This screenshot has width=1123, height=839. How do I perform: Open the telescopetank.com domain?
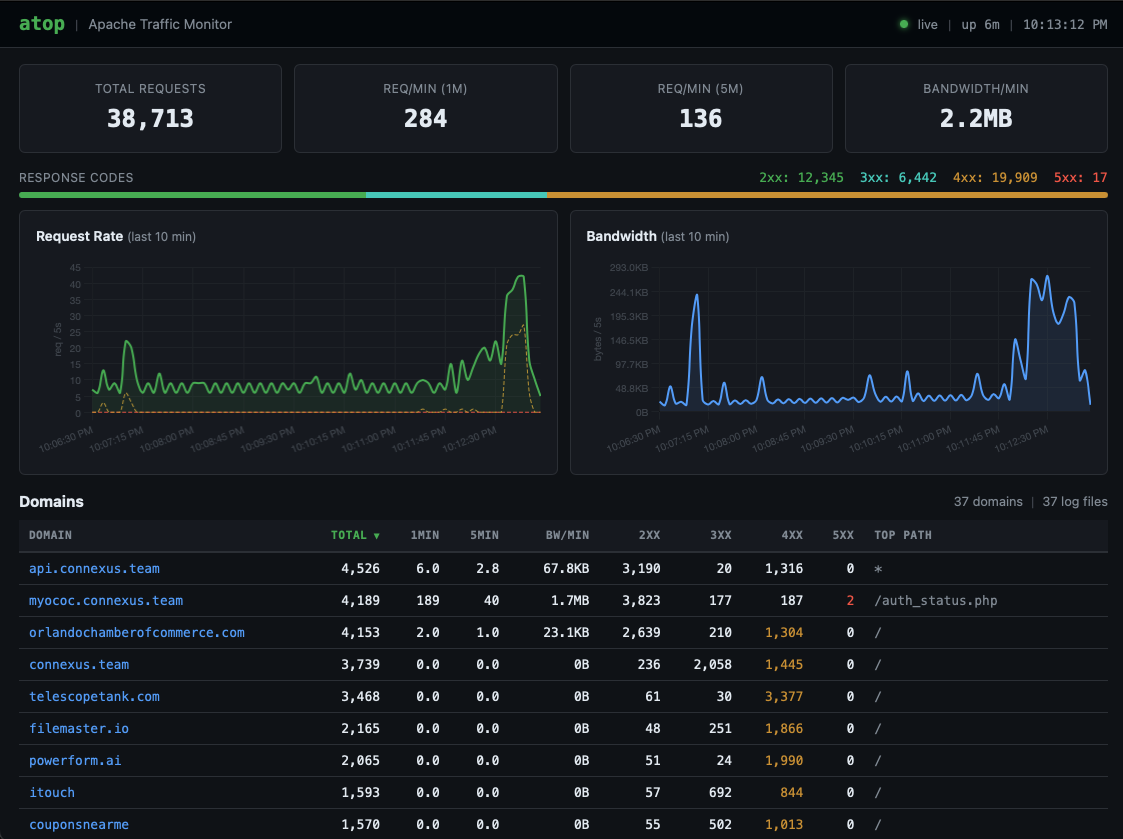pyautogui.click(x=94, y=696)
